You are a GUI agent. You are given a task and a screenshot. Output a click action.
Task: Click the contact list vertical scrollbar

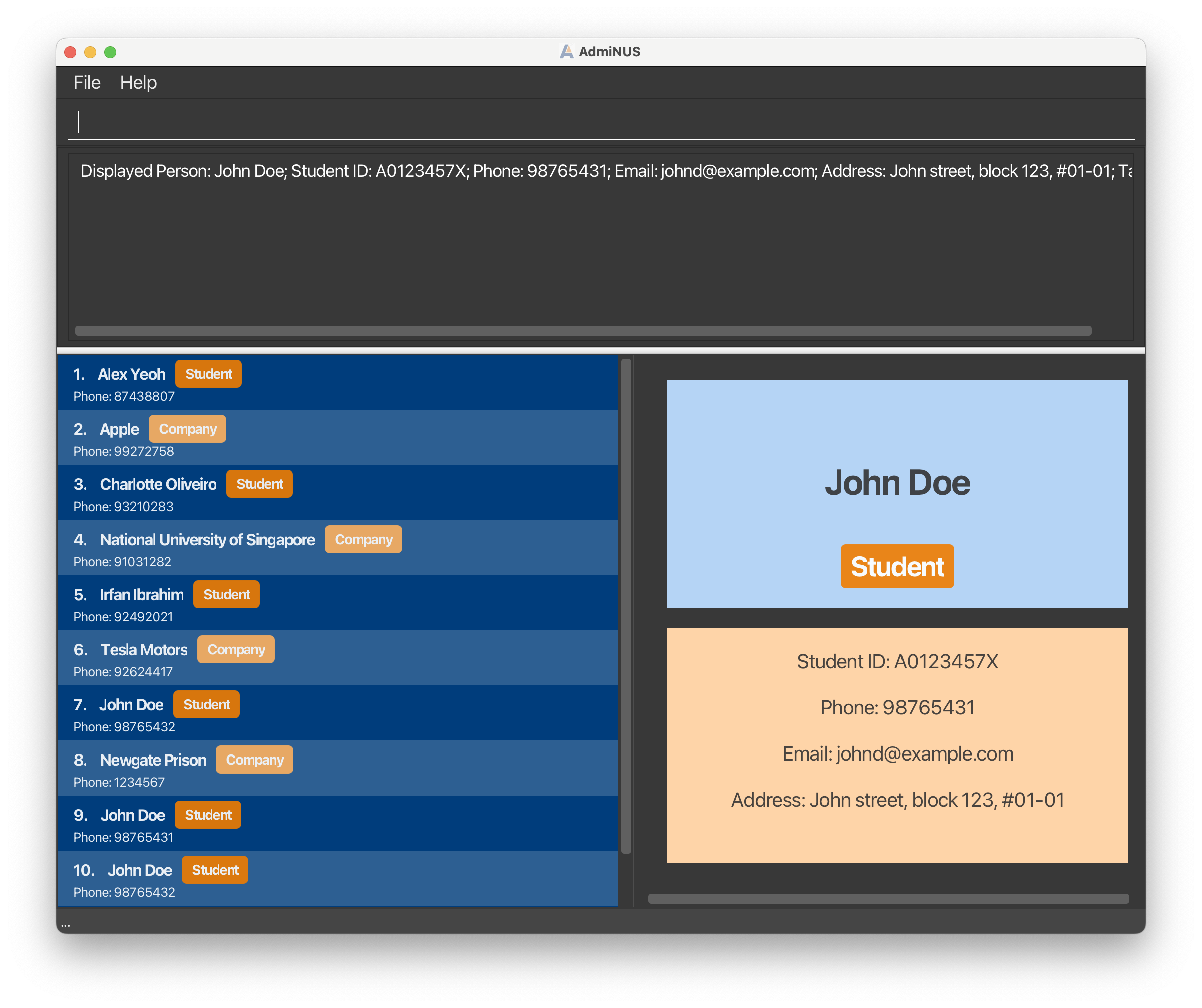(x=626, y=606)
